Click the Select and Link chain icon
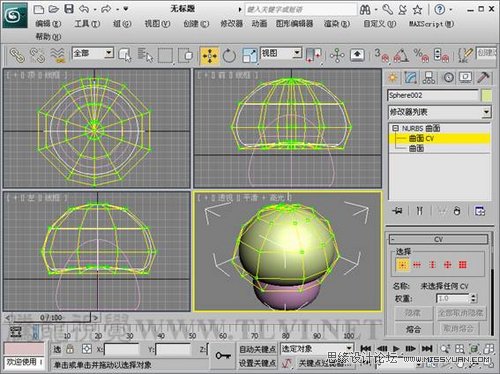Screen dimensions: 500x374 click(17, 55)
